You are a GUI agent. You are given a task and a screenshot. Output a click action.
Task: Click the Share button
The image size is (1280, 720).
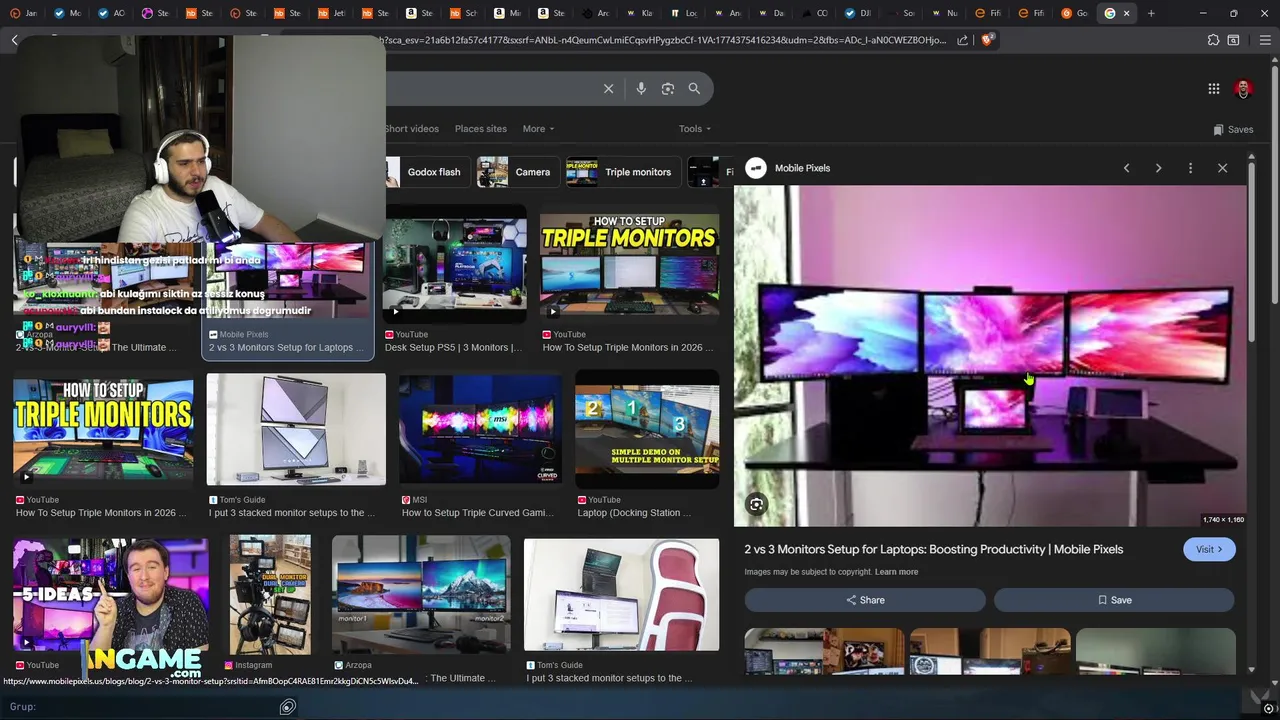point(865,600)
